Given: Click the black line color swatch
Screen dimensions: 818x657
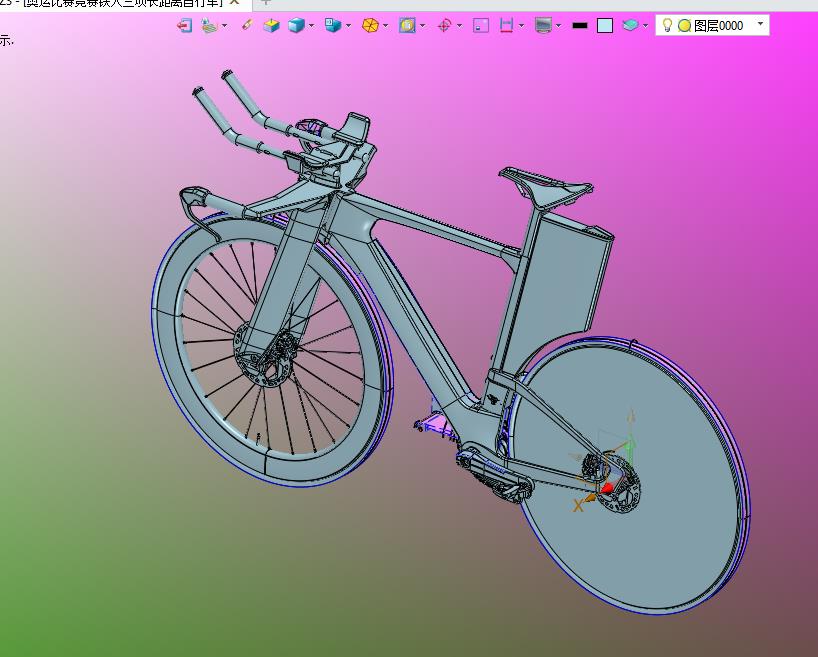Looking at the screenshot, I should 579,25.
